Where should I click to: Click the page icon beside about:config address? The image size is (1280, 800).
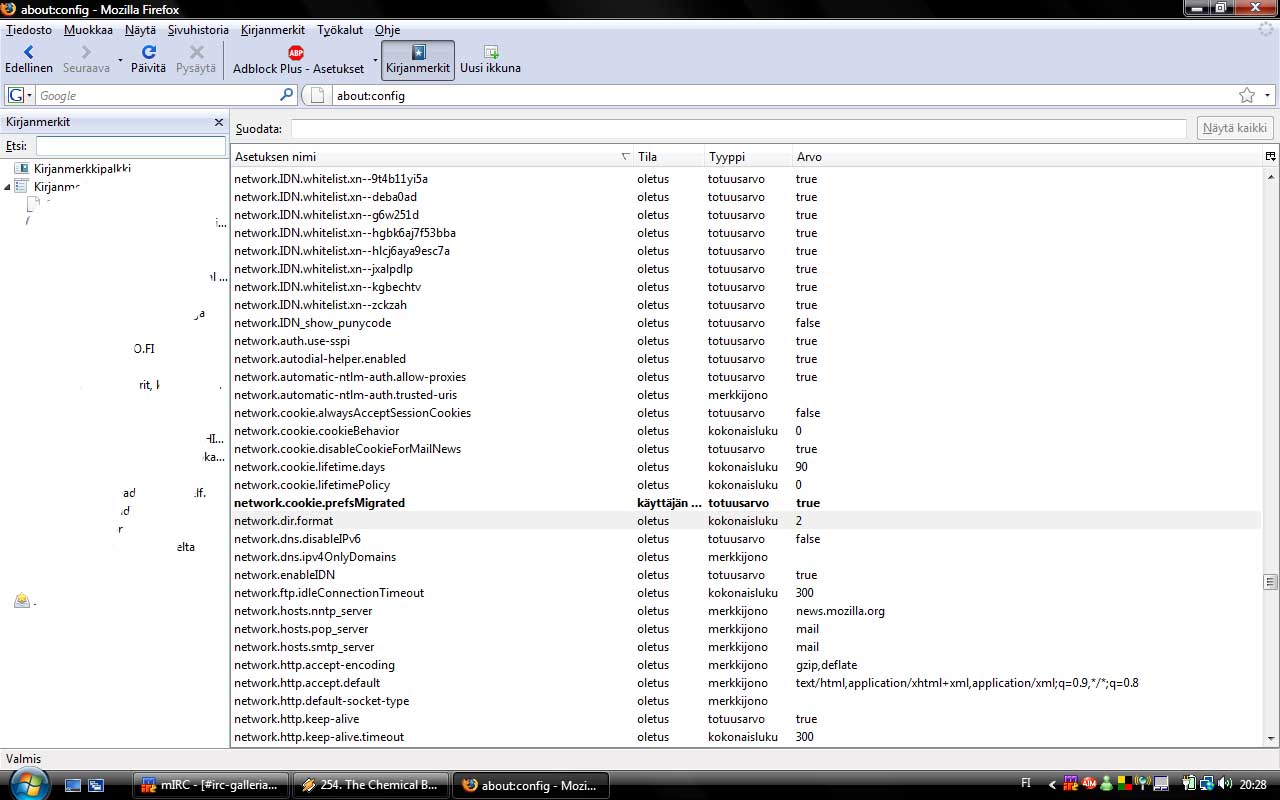318,95
